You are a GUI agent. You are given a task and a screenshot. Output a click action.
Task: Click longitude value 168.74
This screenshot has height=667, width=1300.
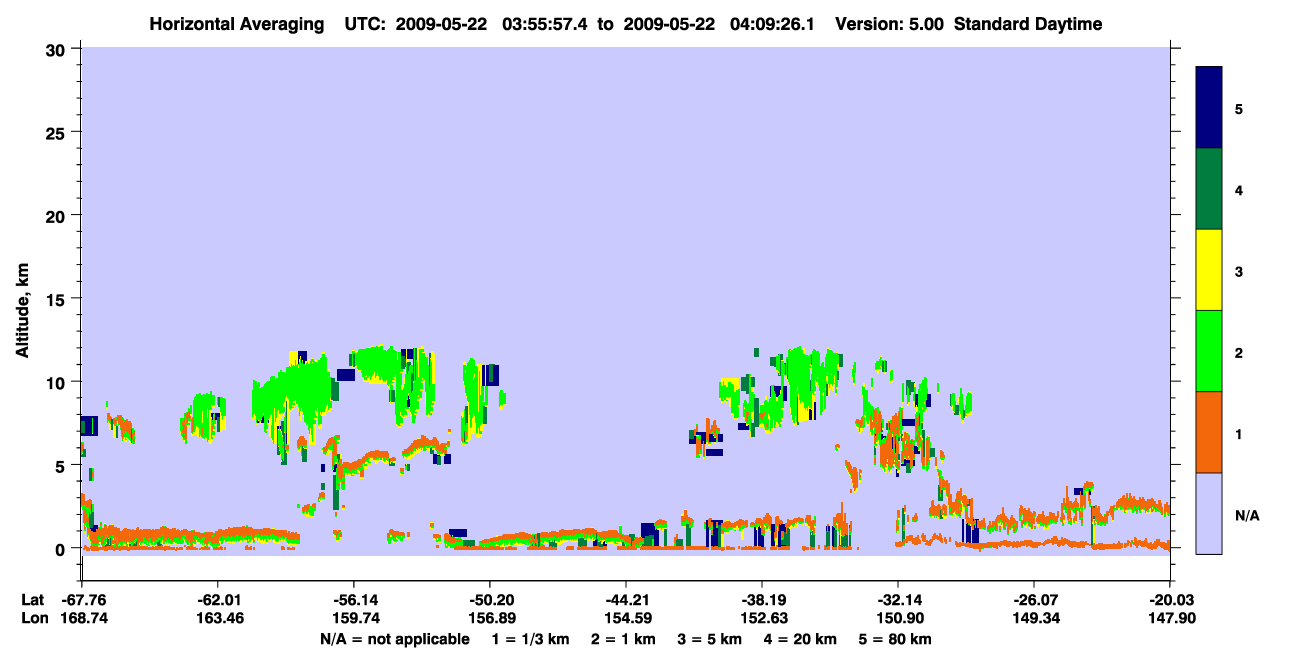[x=82, y=619]
